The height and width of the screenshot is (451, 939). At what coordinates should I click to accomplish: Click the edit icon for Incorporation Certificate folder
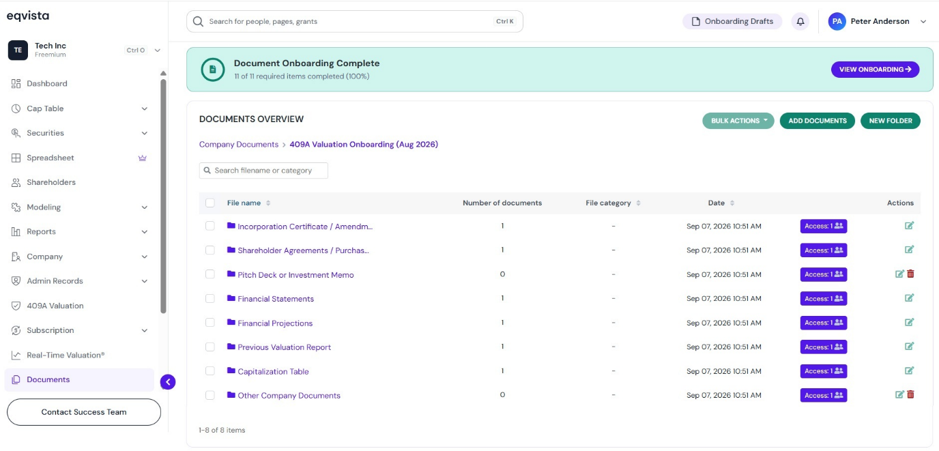point(909,226)
